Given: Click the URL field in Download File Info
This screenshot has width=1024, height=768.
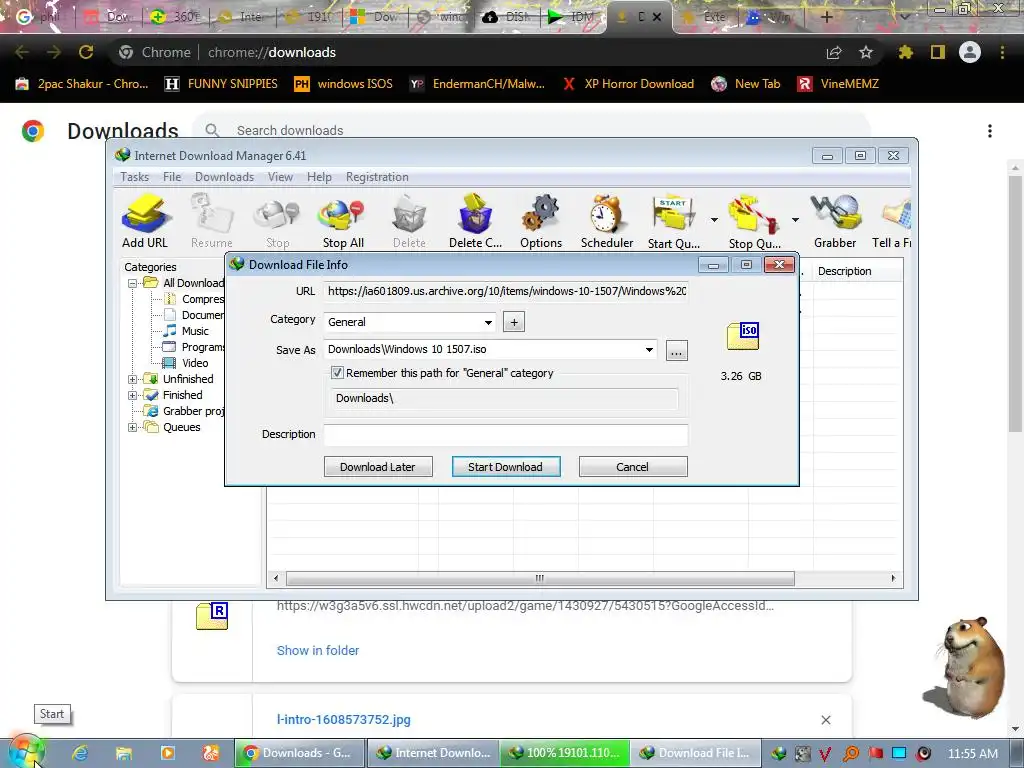Looking at the screenshot, I should coord(505,291).
